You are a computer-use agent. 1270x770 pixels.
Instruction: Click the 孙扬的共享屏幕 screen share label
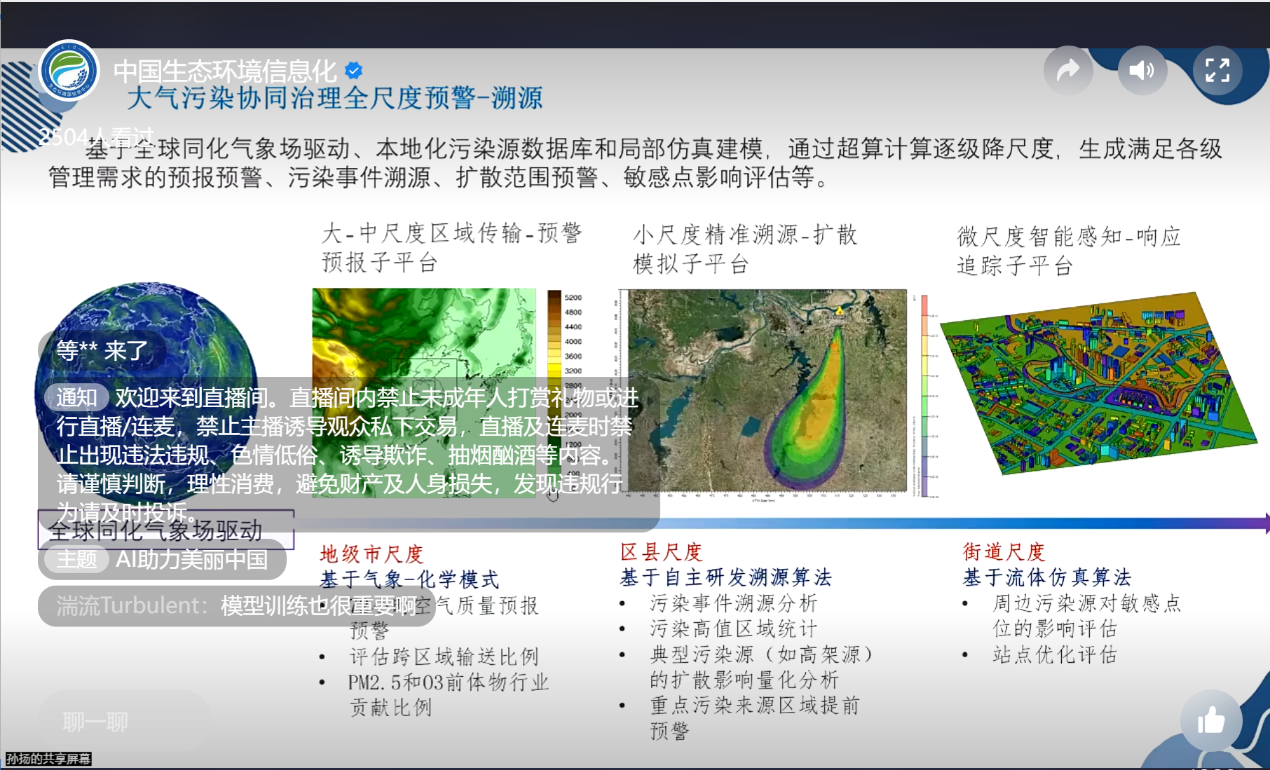point(48,760)
